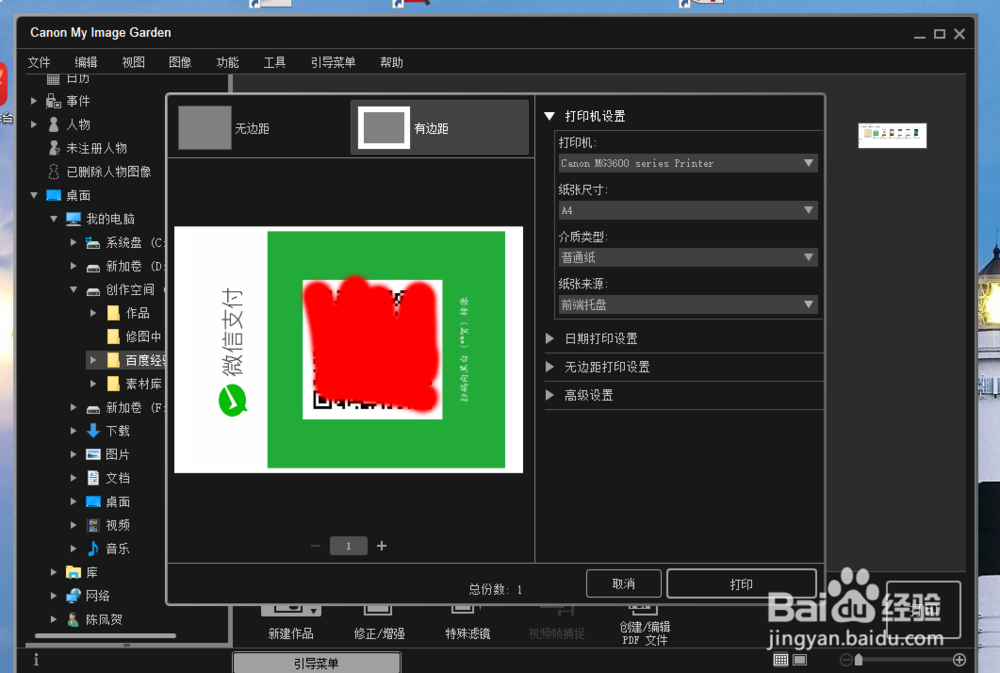
Task: Click the 人物 icon in the sidebar
Action: (x=54, y=124)
